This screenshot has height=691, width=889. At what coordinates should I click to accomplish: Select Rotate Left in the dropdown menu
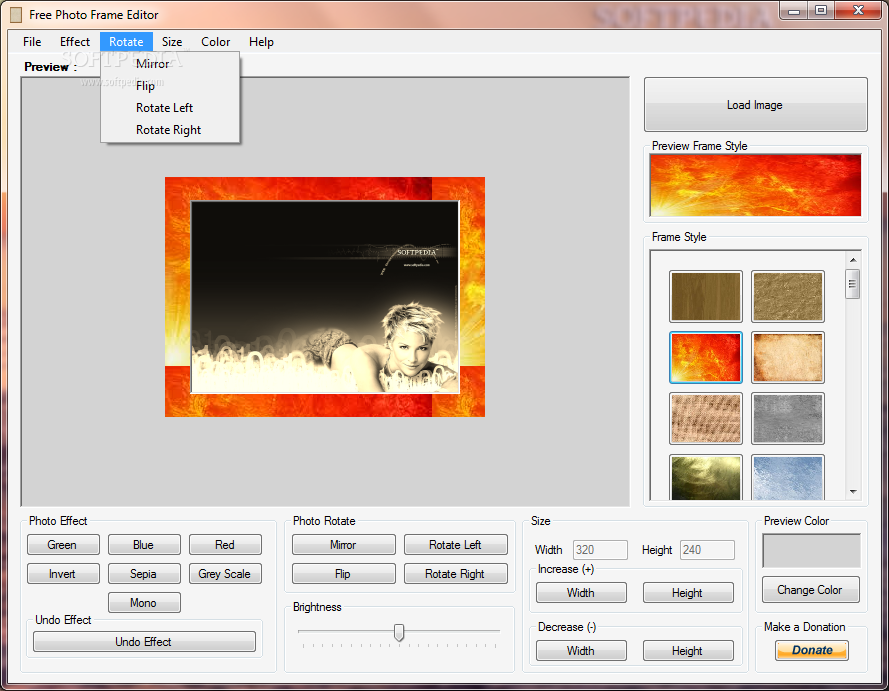(170, 108)
